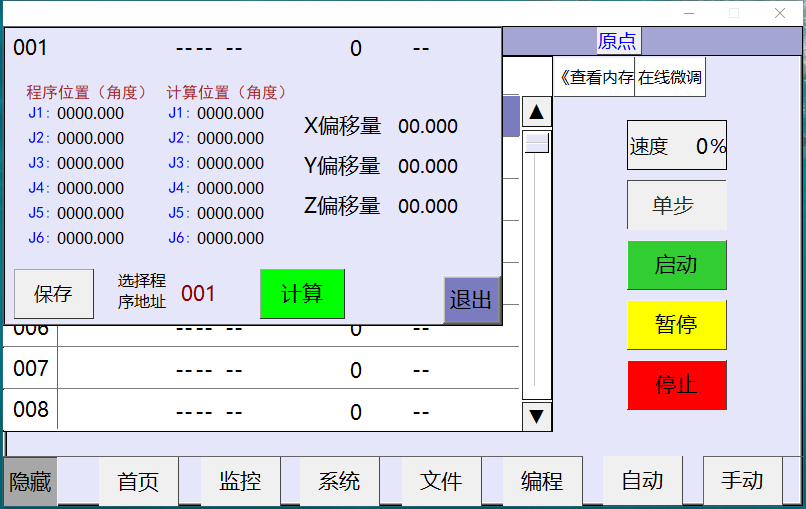Toggle the 单步 single-step mode button
Image resolution: width=806 pixels, height=509 pixels.
[x=676, y=205]
